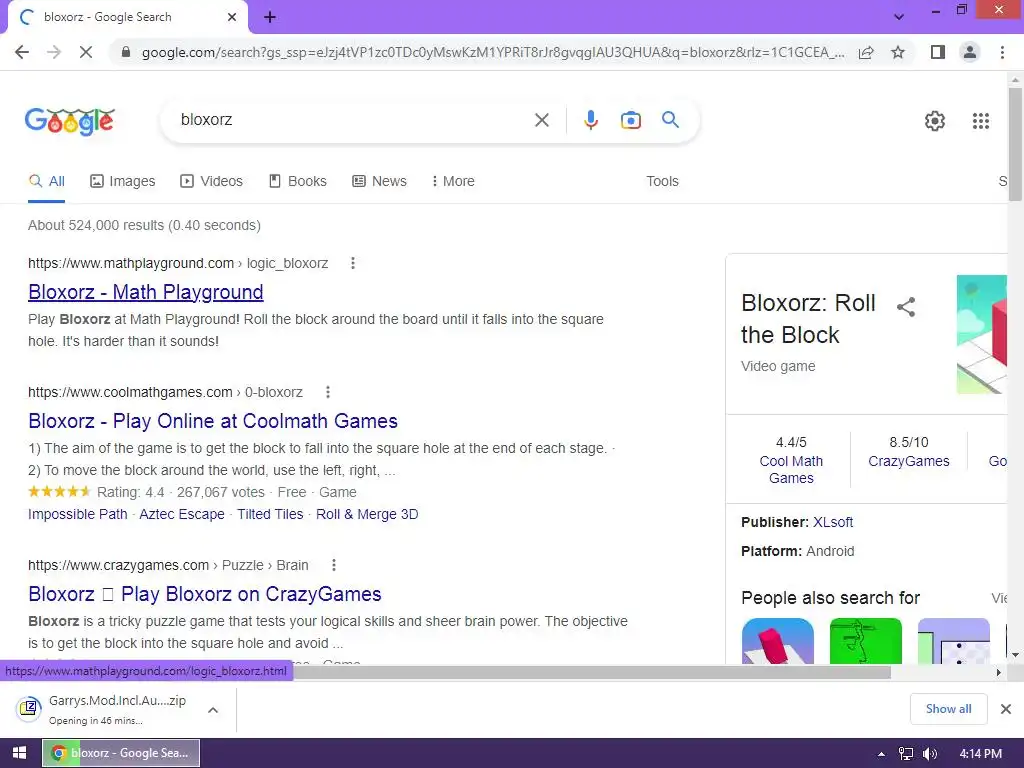The image size is (1024, 768).
Task: Click Show all downloads button
Action: [x=948, y=709]
